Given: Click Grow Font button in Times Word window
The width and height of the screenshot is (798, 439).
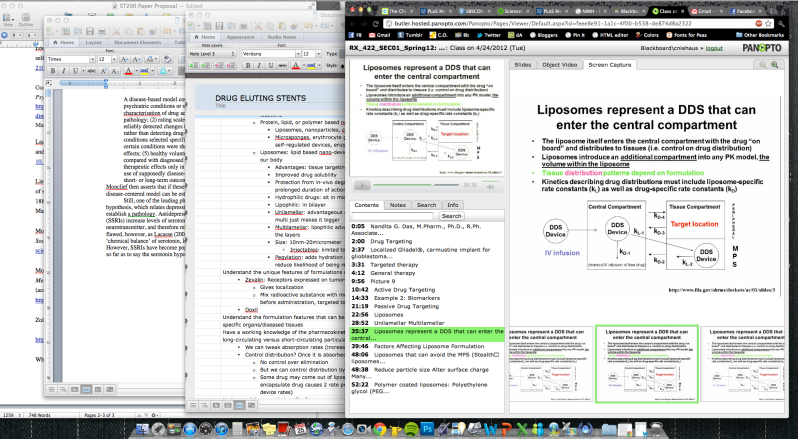Looking at the screenshot, I should [125, 60].
